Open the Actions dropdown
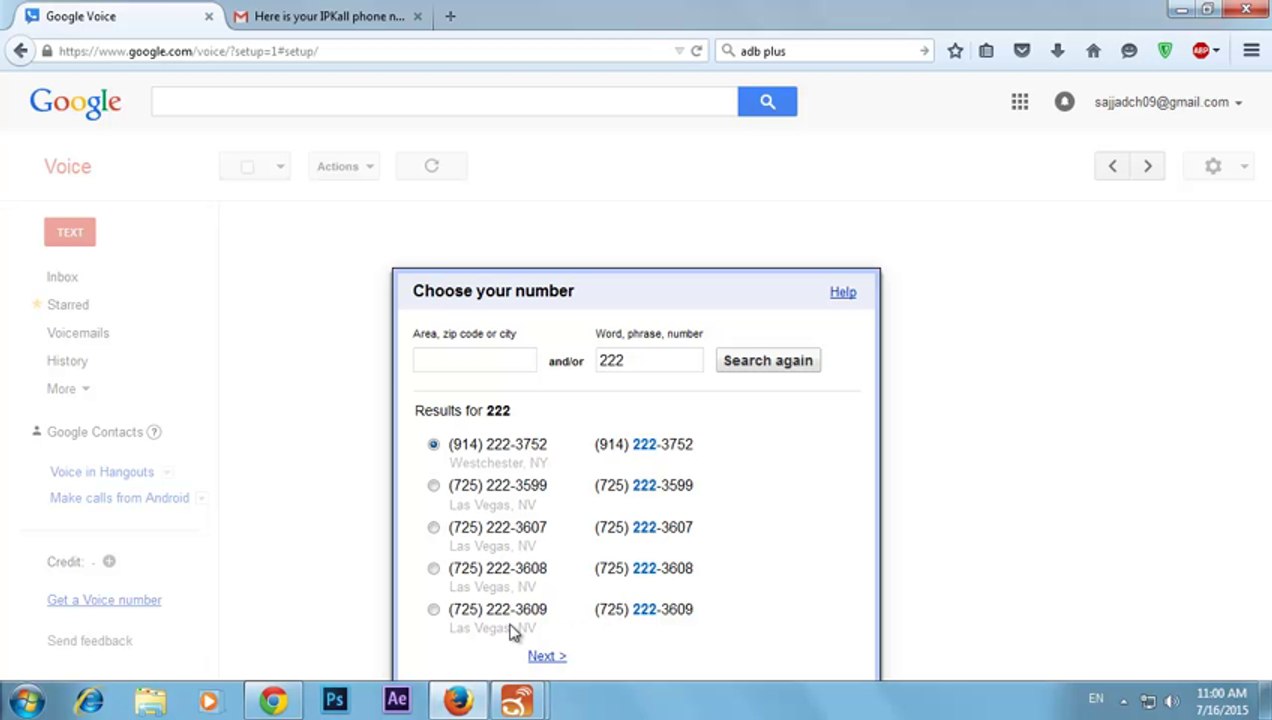1272x720 pixels. 345,166
